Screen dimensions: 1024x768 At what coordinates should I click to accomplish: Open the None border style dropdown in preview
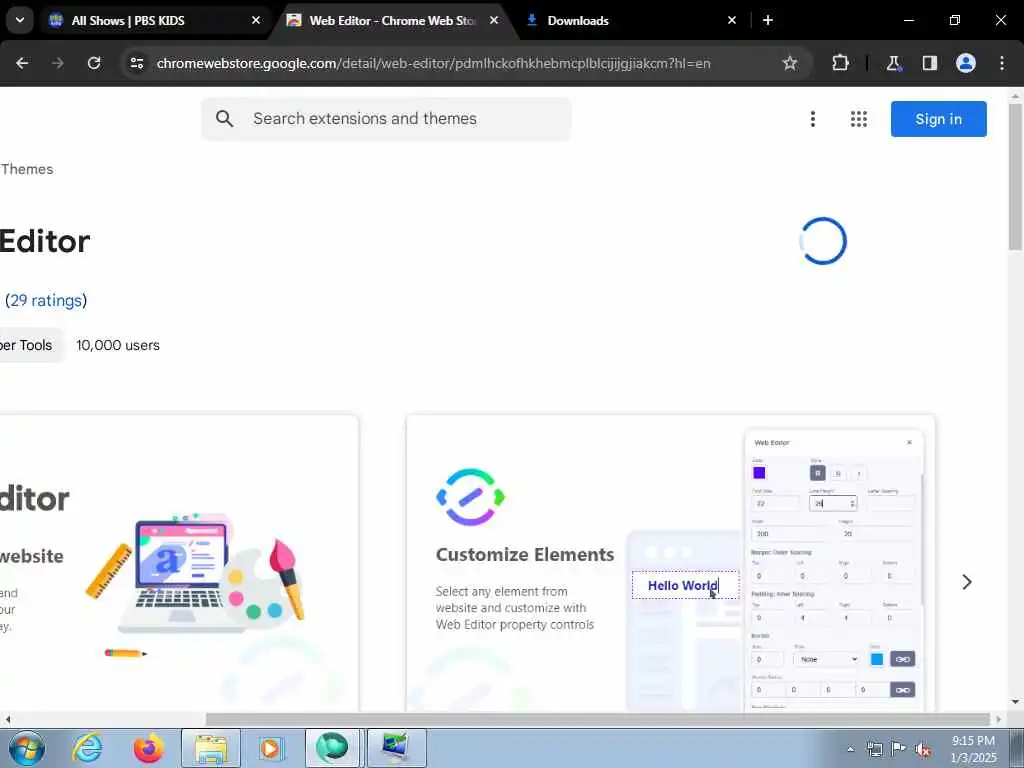coord(827,659)
